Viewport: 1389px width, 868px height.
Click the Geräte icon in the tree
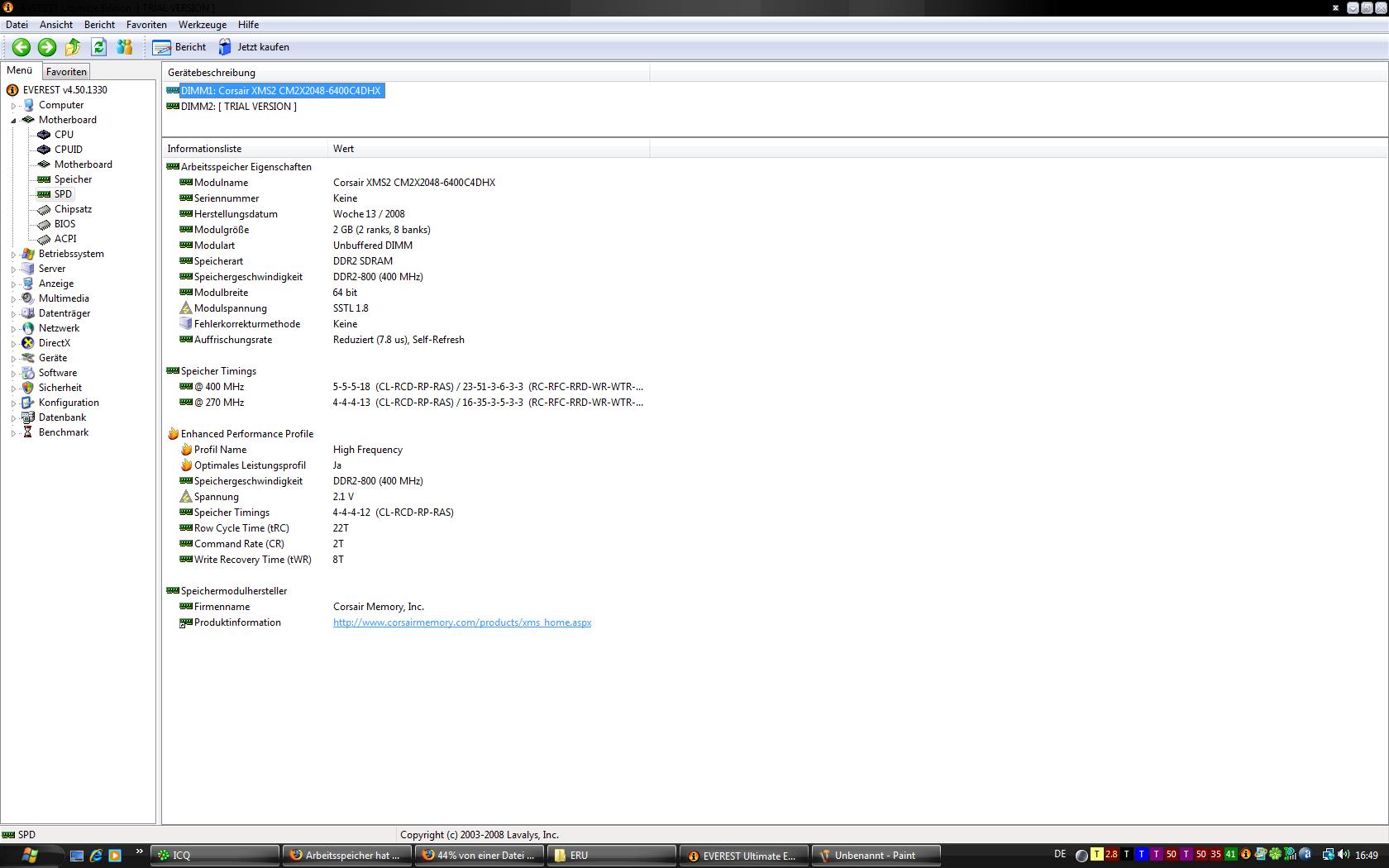click(x=28, y=358)
